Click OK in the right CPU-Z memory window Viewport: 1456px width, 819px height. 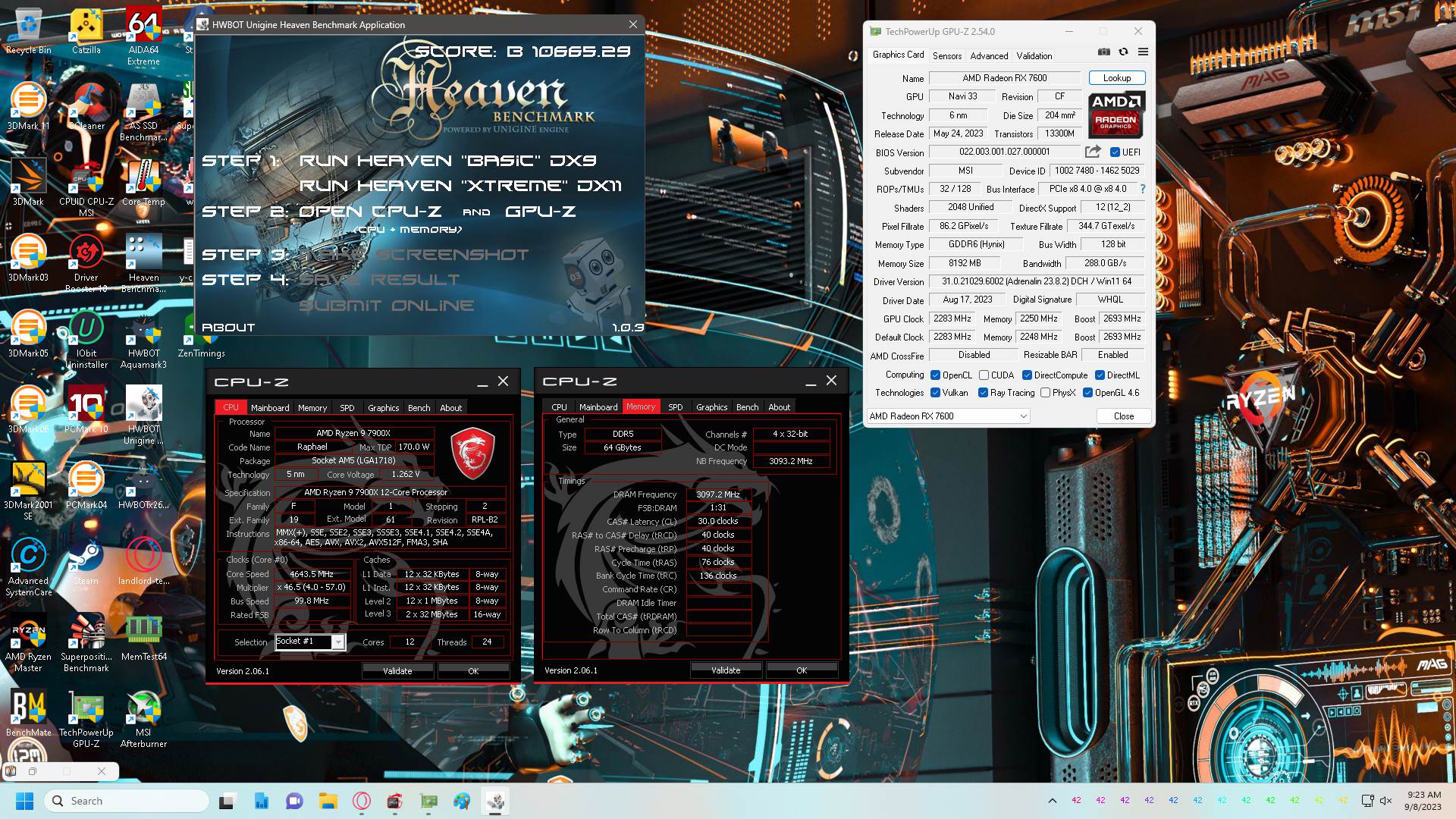(x=802, y=670)
